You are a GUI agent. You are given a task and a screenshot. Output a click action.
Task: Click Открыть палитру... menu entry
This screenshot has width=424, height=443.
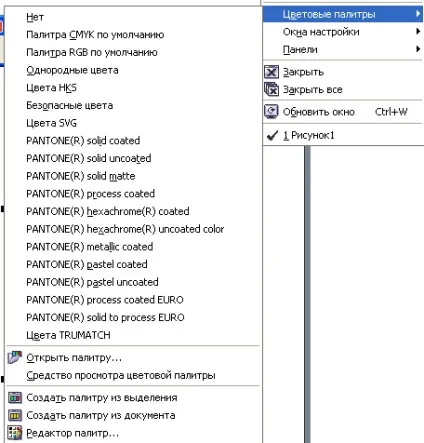point(133,358)
